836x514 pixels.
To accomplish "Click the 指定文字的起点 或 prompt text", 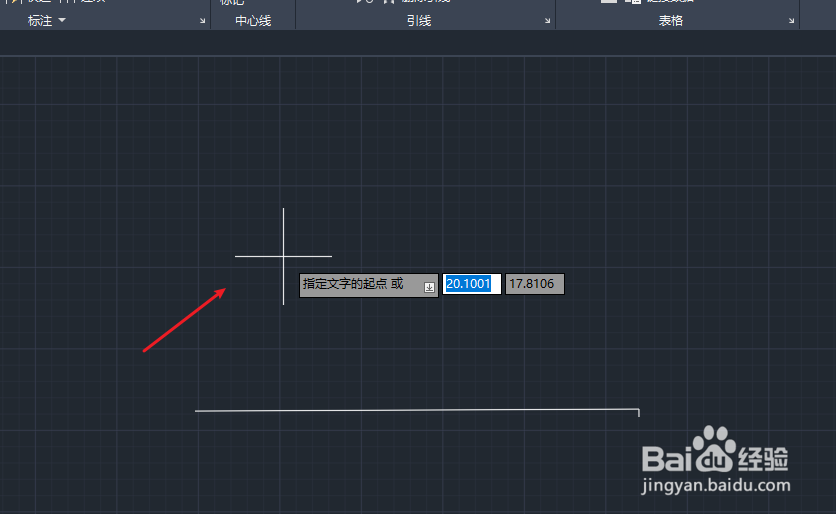I will coord(353,284).
